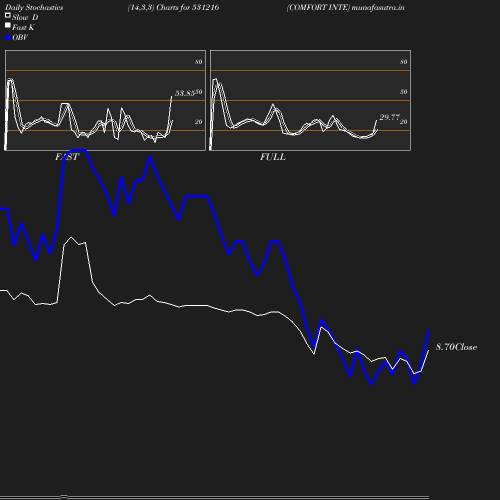
Task: Select the 'Daily Stochastics' title text
Action: pos(34,8)
